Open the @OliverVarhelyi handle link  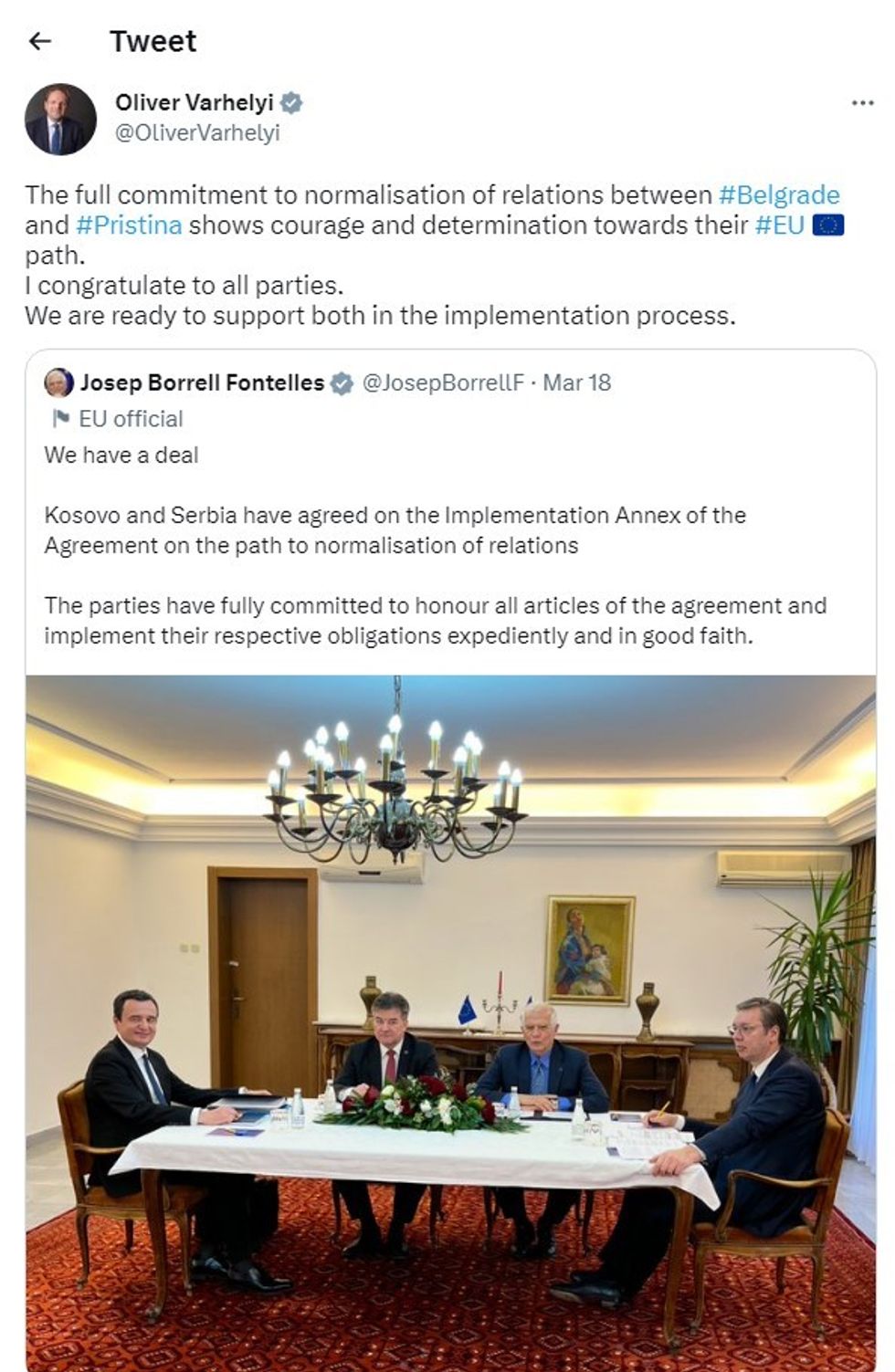tap(197, 133)
